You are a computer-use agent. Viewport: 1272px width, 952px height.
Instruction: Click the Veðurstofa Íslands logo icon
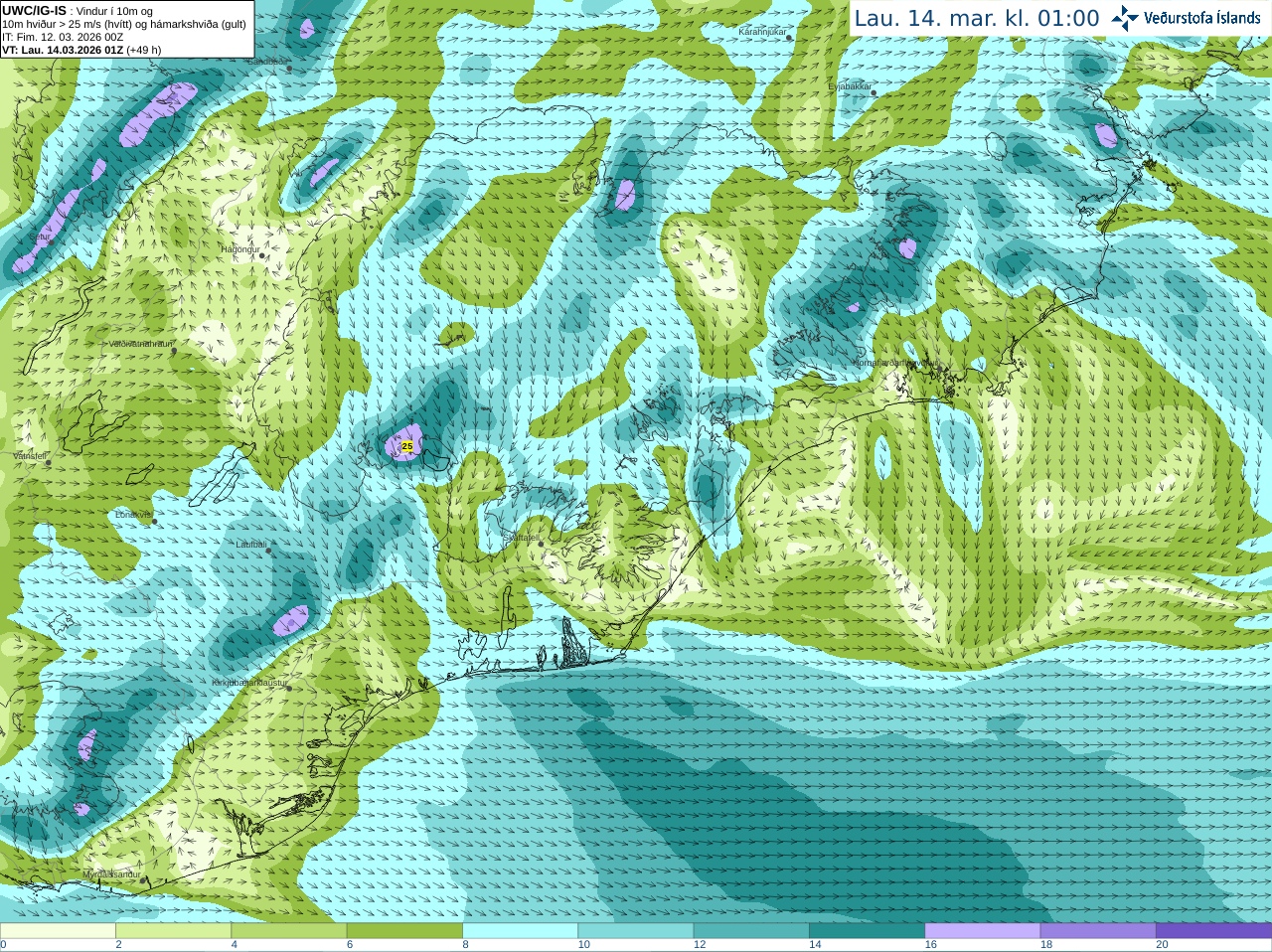point(1125,18)
